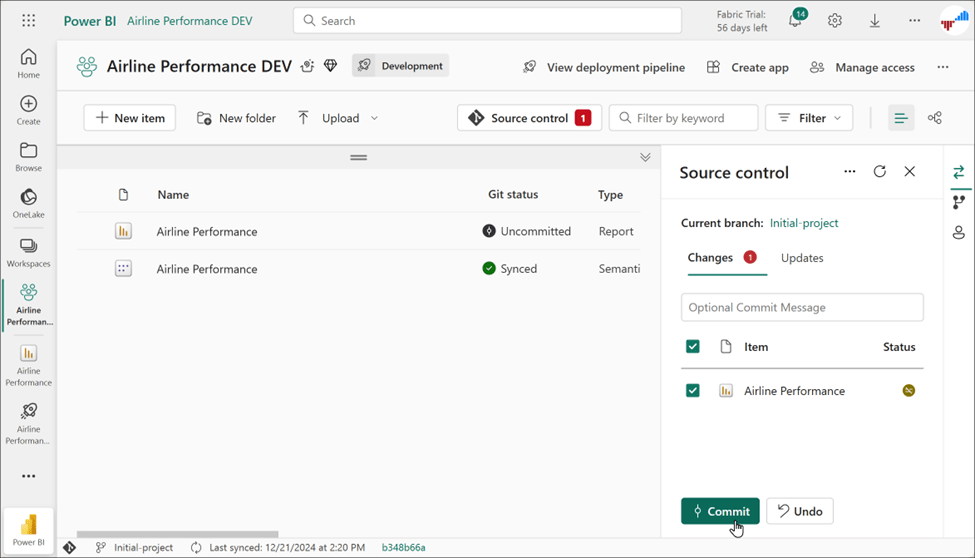Collapse the panel with the double chevron
This screenshot has height=558, width=975.
tap(645, 157)
